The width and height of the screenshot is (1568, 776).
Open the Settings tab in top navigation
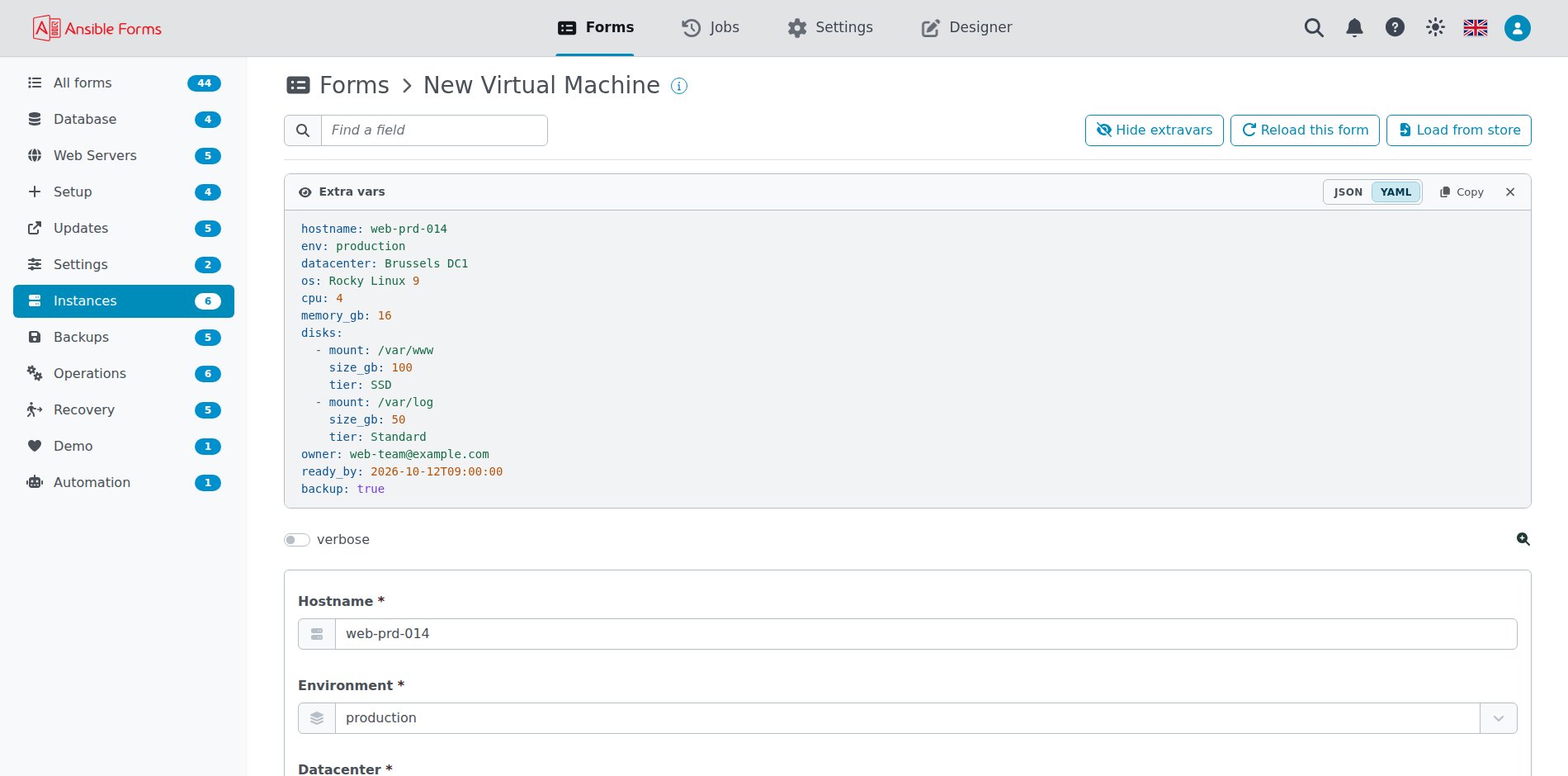(830, 28)
